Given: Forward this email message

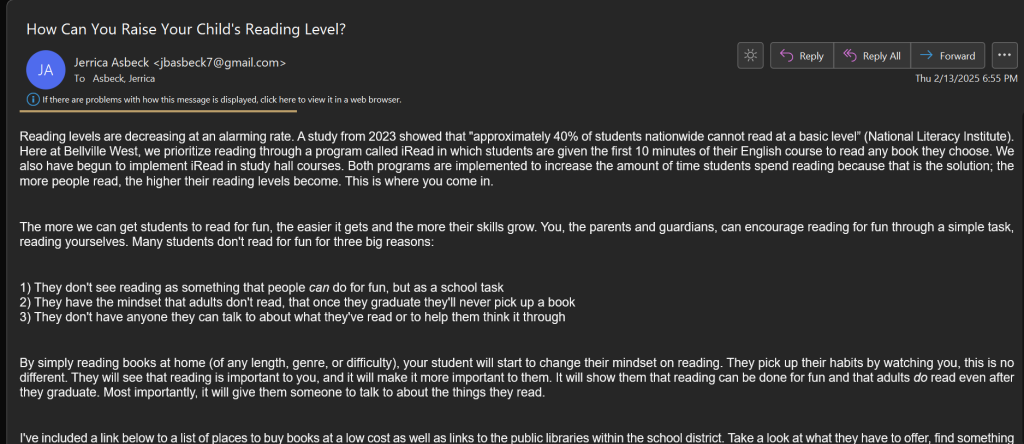Looking at the screenshot, I should point(947,56).
